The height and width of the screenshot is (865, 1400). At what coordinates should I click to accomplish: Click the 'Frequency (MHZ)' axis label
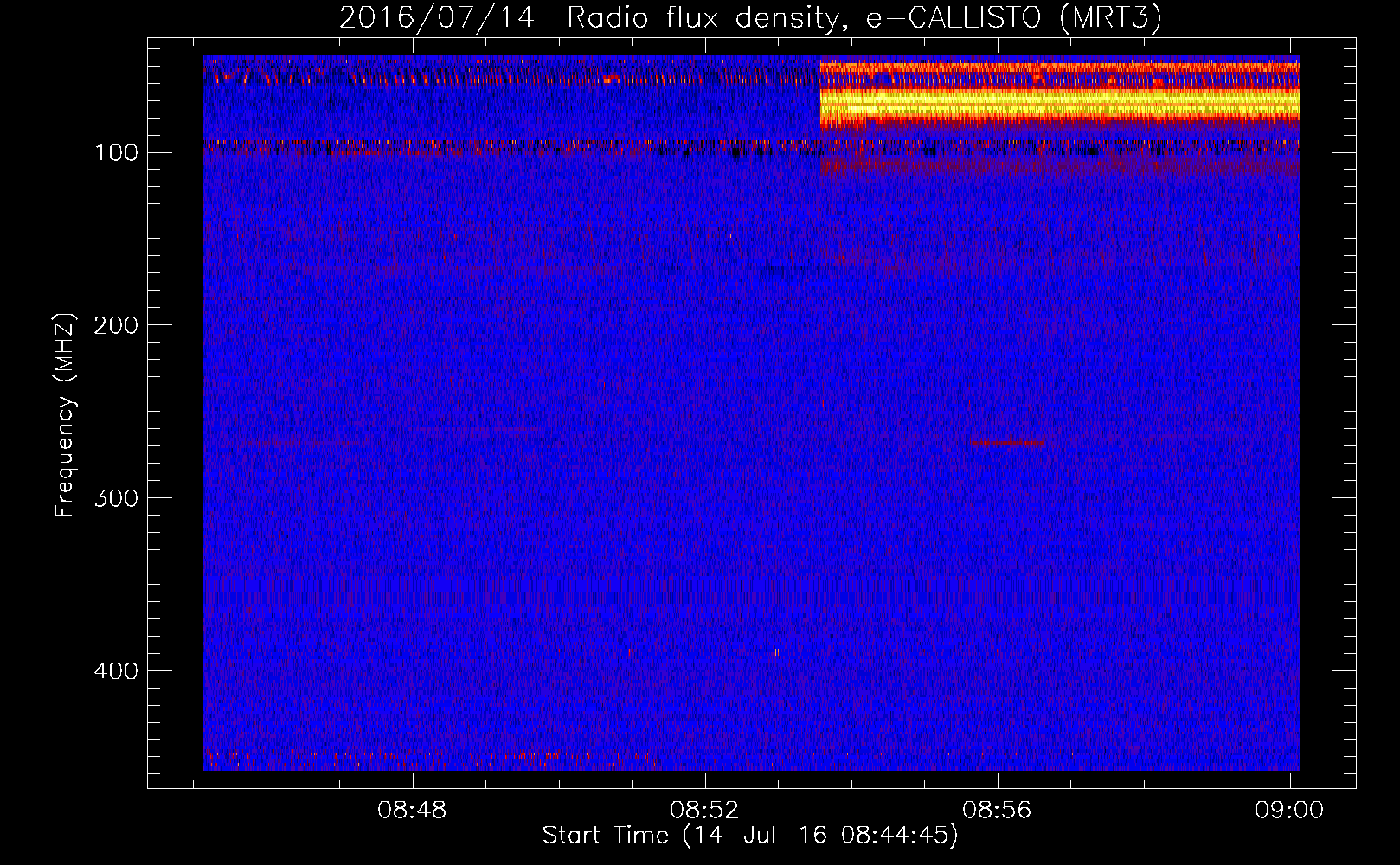tap(65, 415)
